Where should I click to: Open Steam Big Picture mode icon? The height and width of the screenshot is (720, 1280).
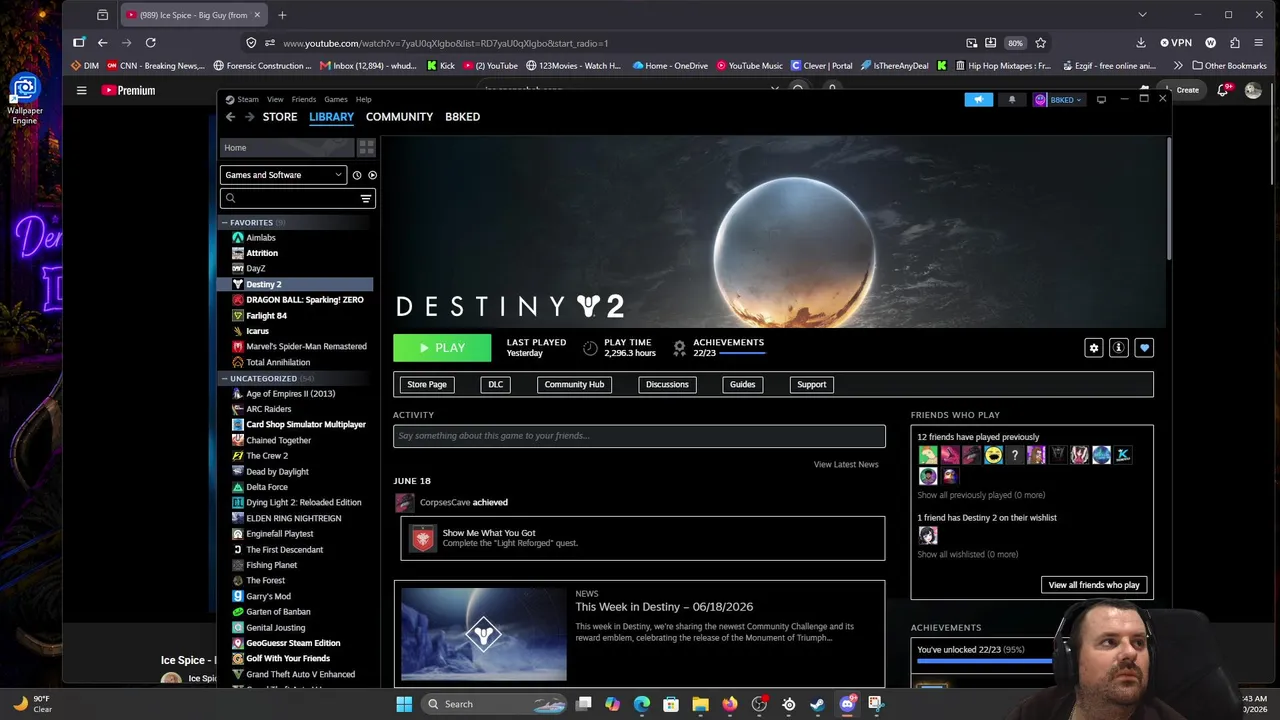(x=1101, y=100)
